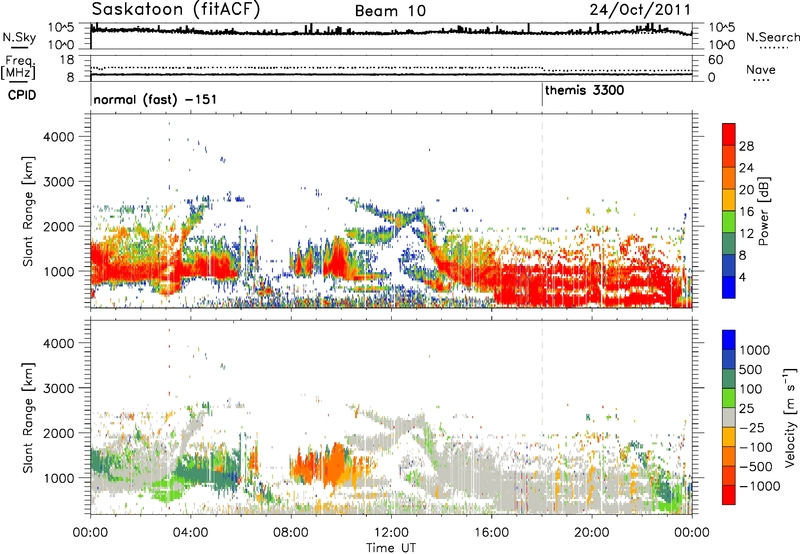Click the CPID row label
The height and width of the screenshot is (554, 800).
(x=22, y=95)
